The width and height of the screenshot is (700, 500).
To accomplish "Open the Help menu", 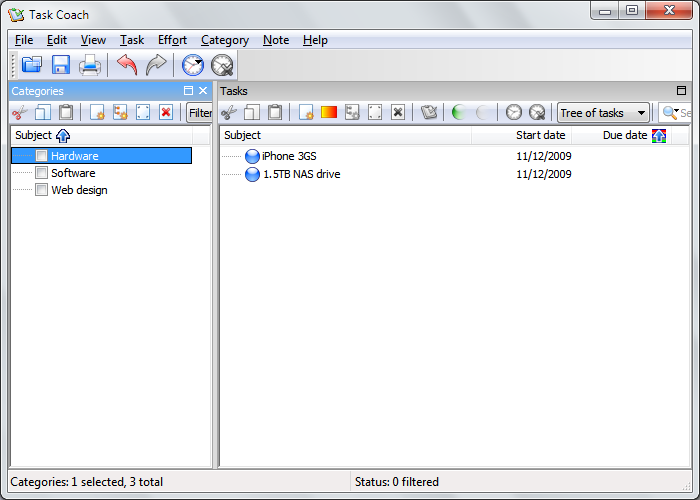I will tap(315, 40).
